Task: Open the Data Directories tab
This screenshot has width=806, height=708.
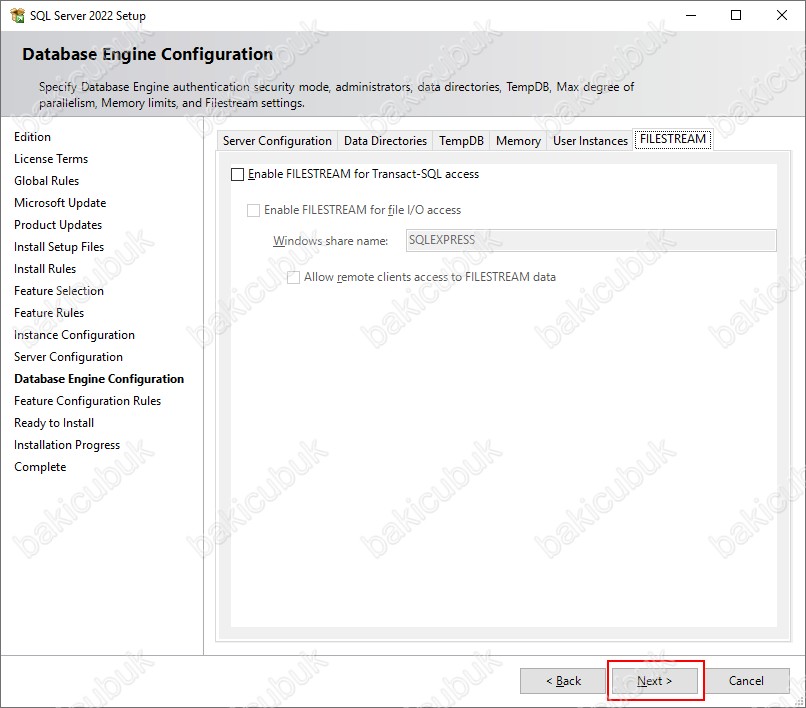Action: pyautogui.click(x=385, y=141)
